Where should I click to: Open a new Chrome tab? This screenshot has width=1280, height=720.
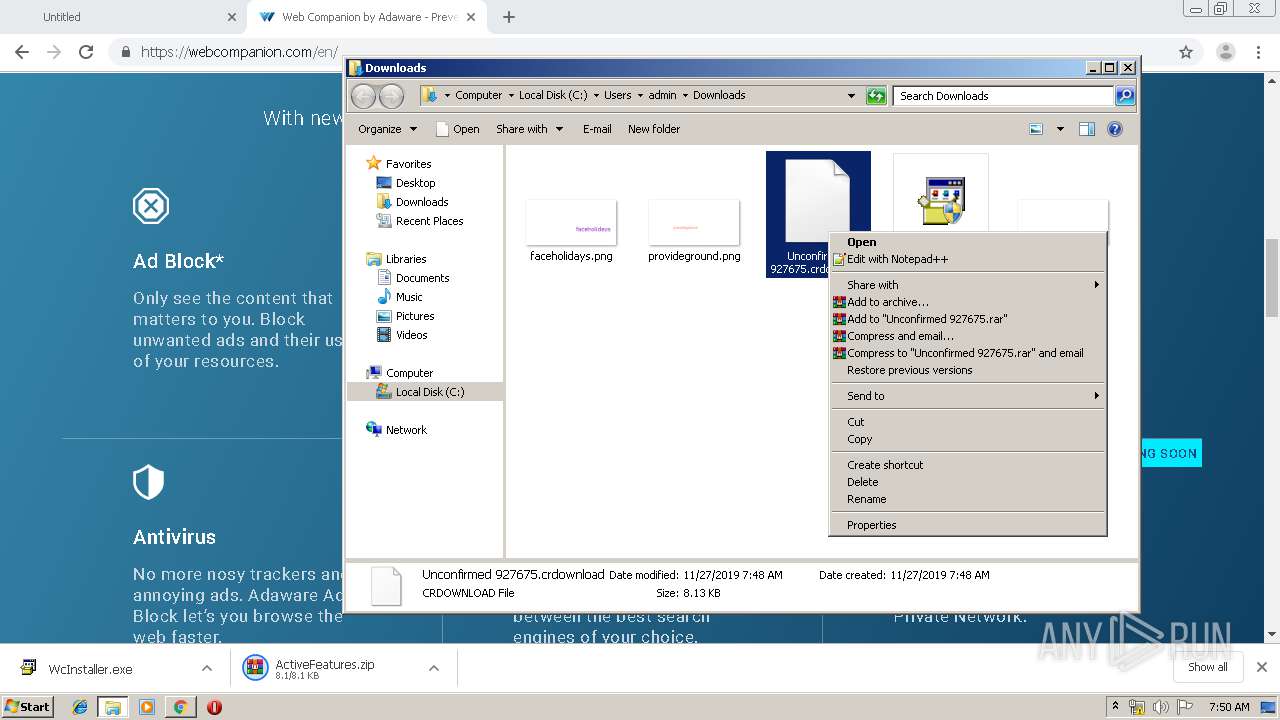pos(509,17)
